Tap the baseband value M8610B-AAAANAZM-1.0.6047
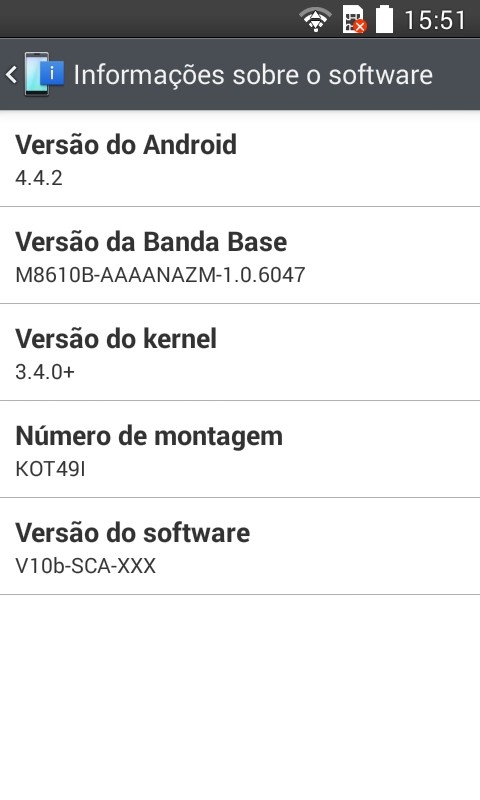The height and width of the screenshot is (800, 480). [160, 274]
